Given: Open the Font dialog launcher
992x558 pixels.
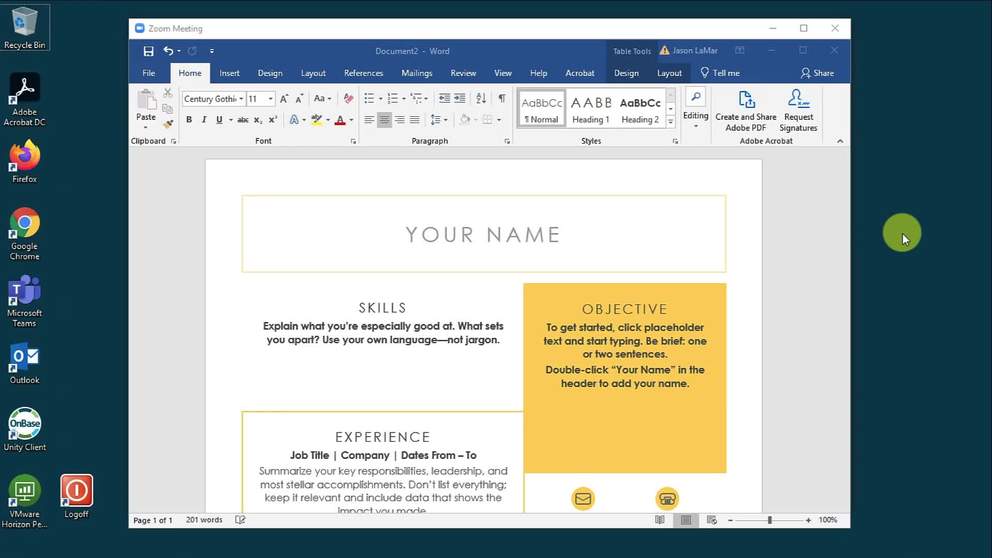Looking at the screenshot, I should pos(353,141).
